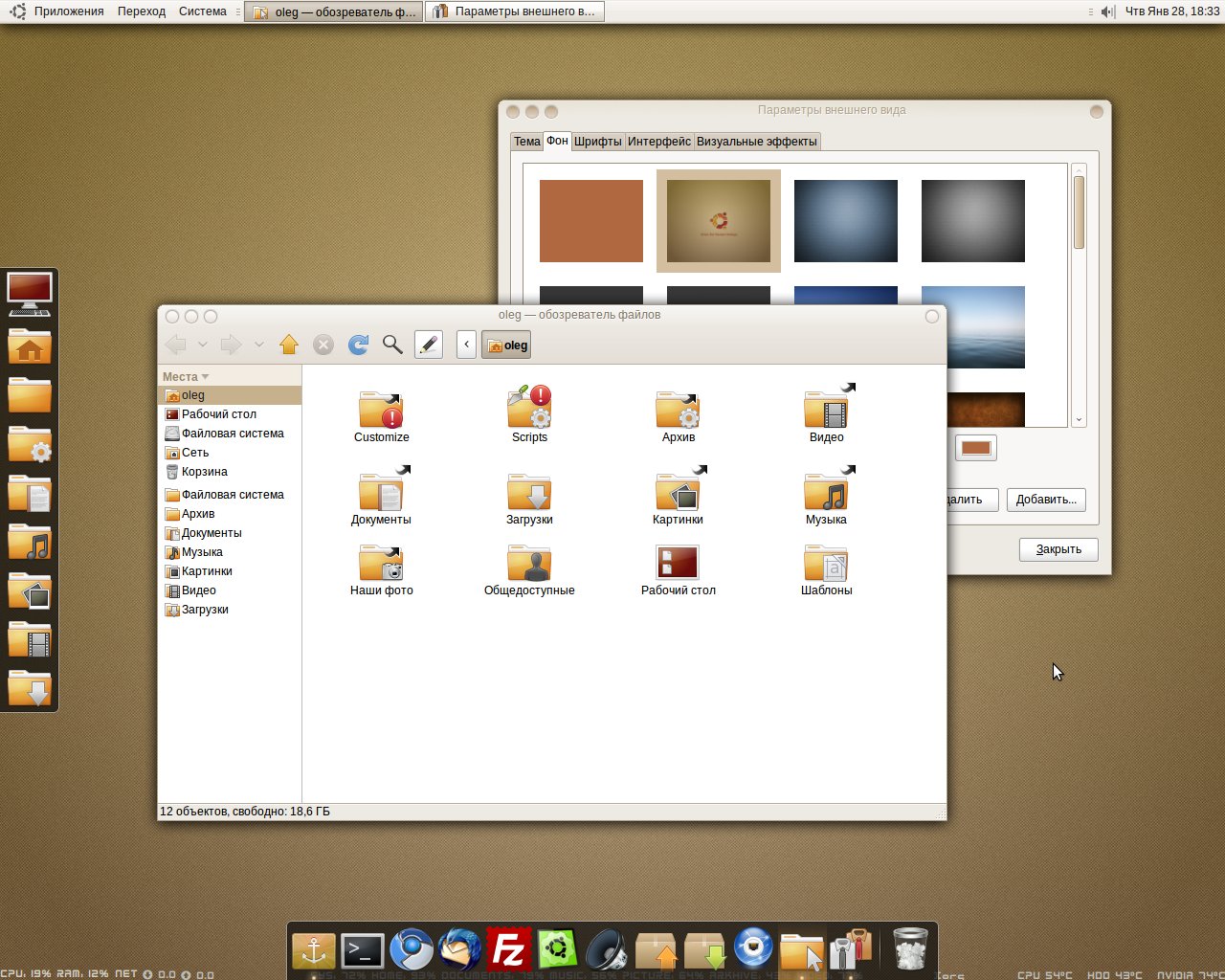Image resolution: width=1225 pixels, height=980 pixels.
Task: Launch FileZilla from the bottom dock
Action: pyautogui.click(x=508, y=950)
